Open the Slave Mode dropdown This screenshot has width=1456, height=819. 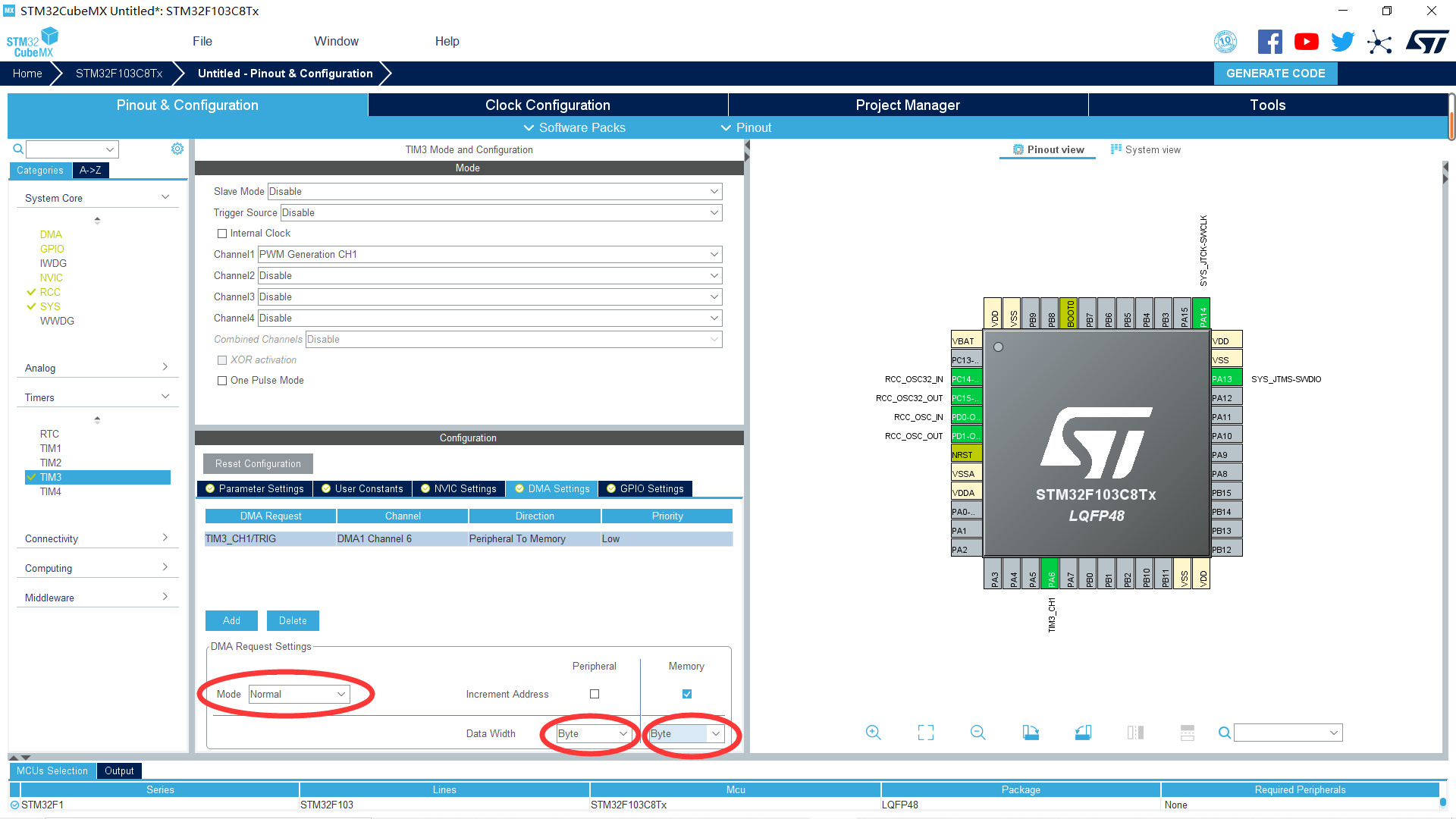click(713, 191)
